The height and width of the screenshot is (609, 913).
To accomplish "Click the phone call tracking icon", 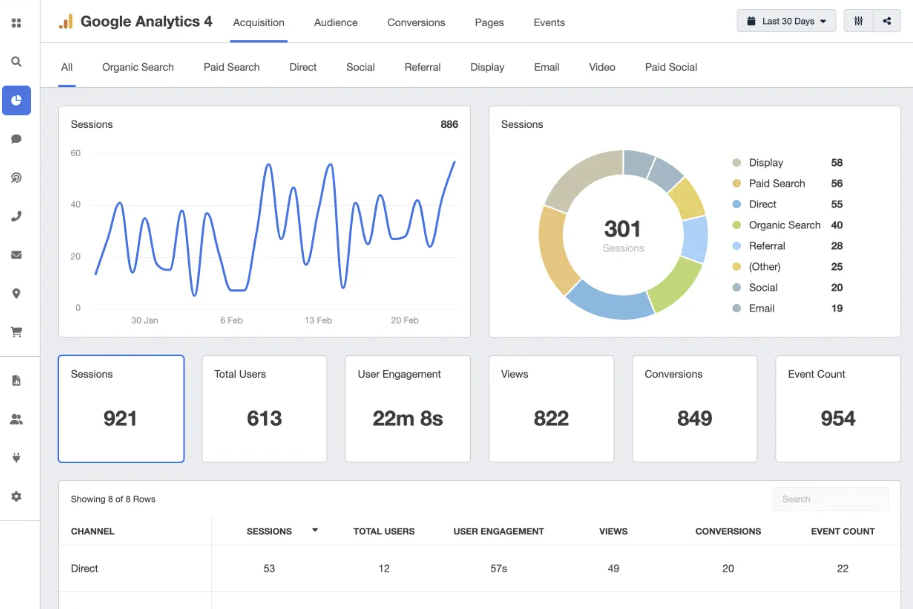I will (16, 216).
